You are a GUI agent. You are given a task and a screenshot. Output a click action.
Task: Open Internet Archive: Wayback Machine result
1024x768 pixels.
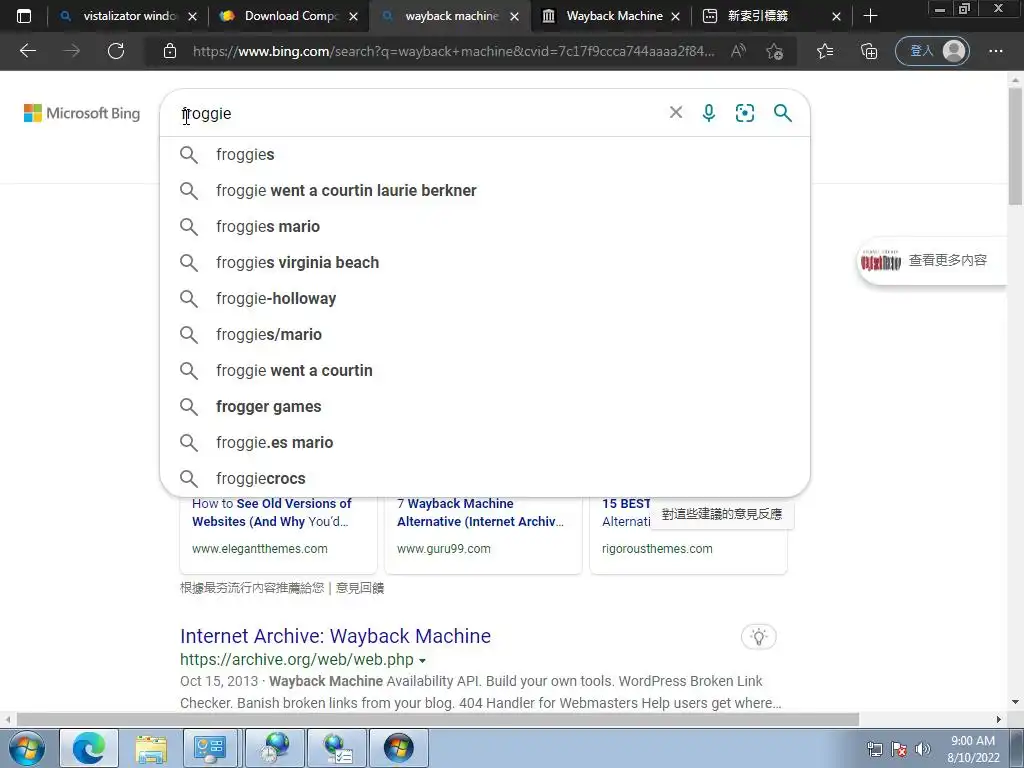coord(335,636)
